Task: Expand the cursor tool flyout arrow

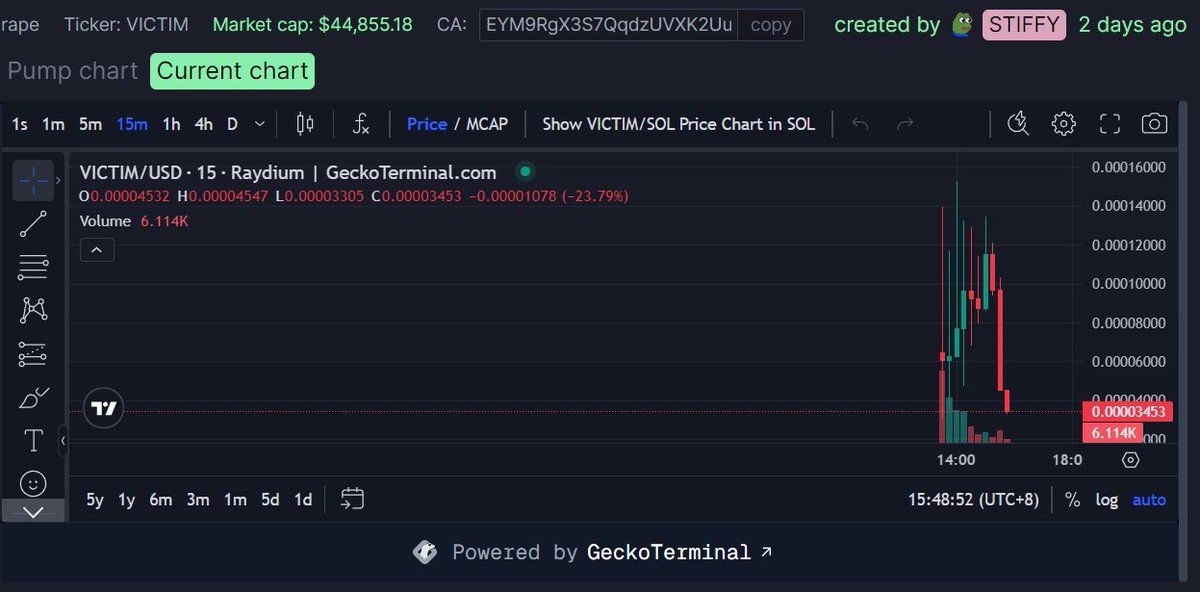Action: coord(59,181)
